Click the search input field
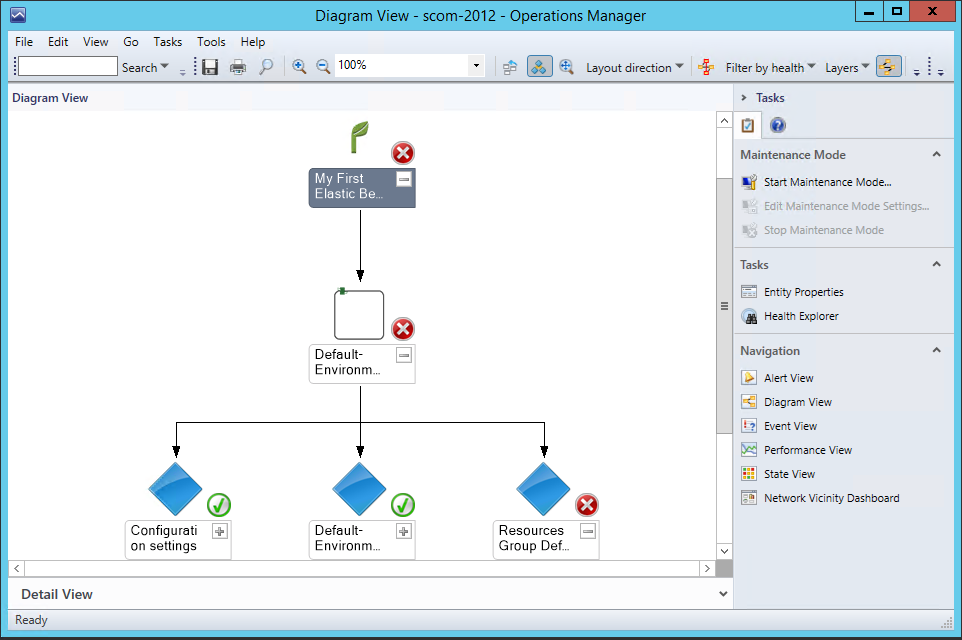Screen dimensions: 962x640 point(68,67)
